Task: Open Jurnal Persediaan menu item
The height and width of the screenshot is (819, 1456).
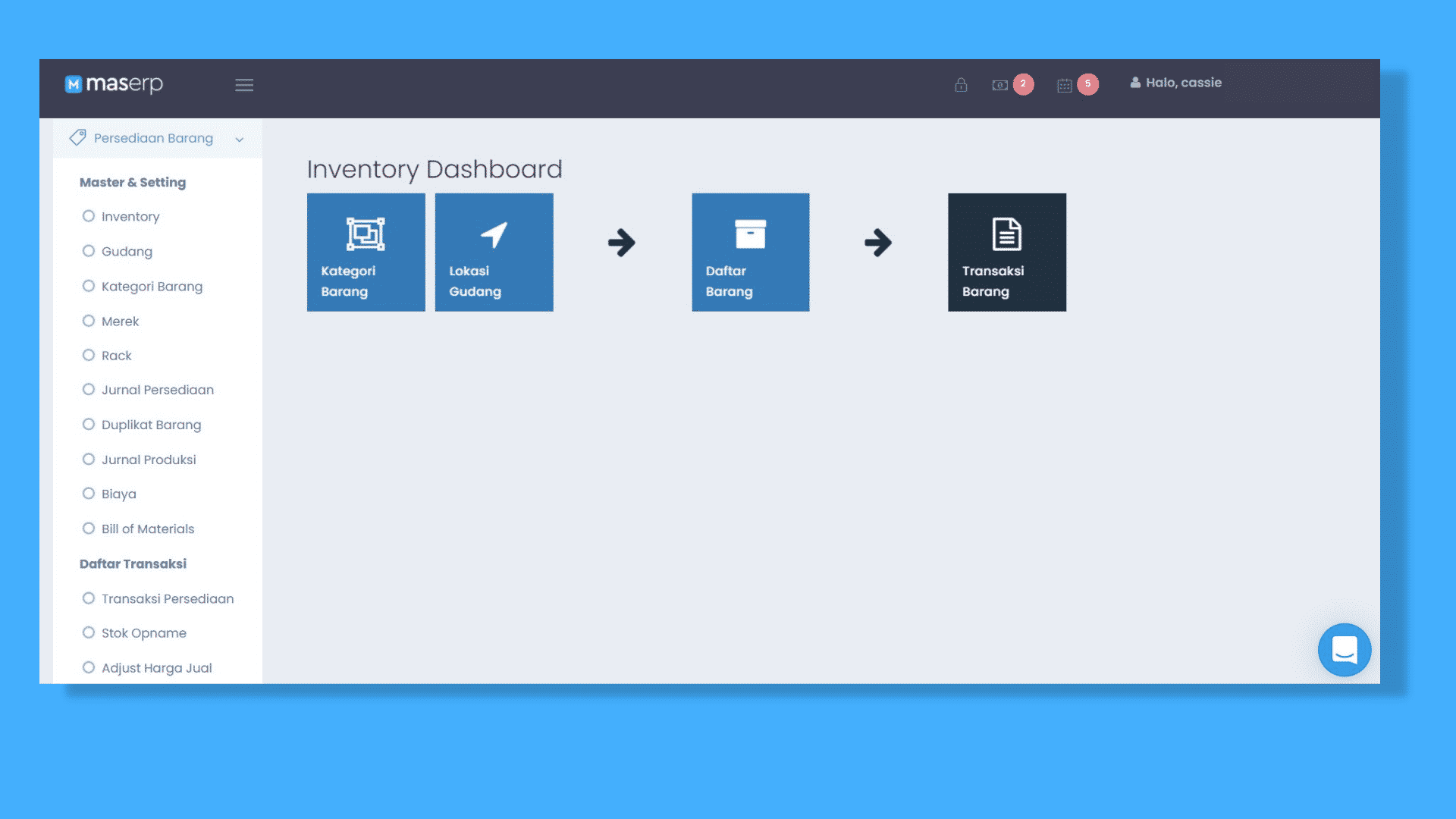Action: pos(157,390)
